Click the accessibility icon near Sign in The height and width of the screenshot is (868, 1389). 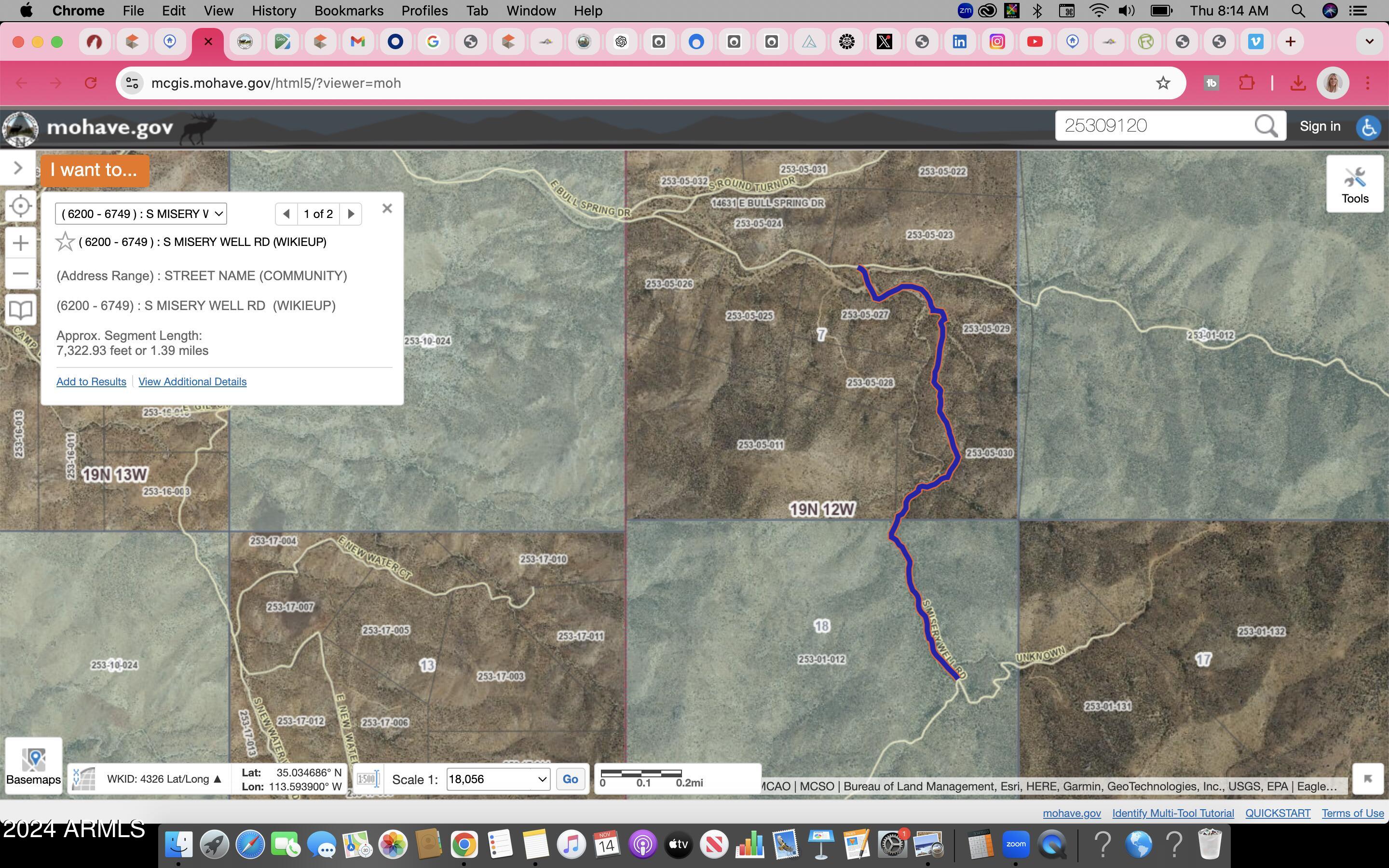(1368, 127)
